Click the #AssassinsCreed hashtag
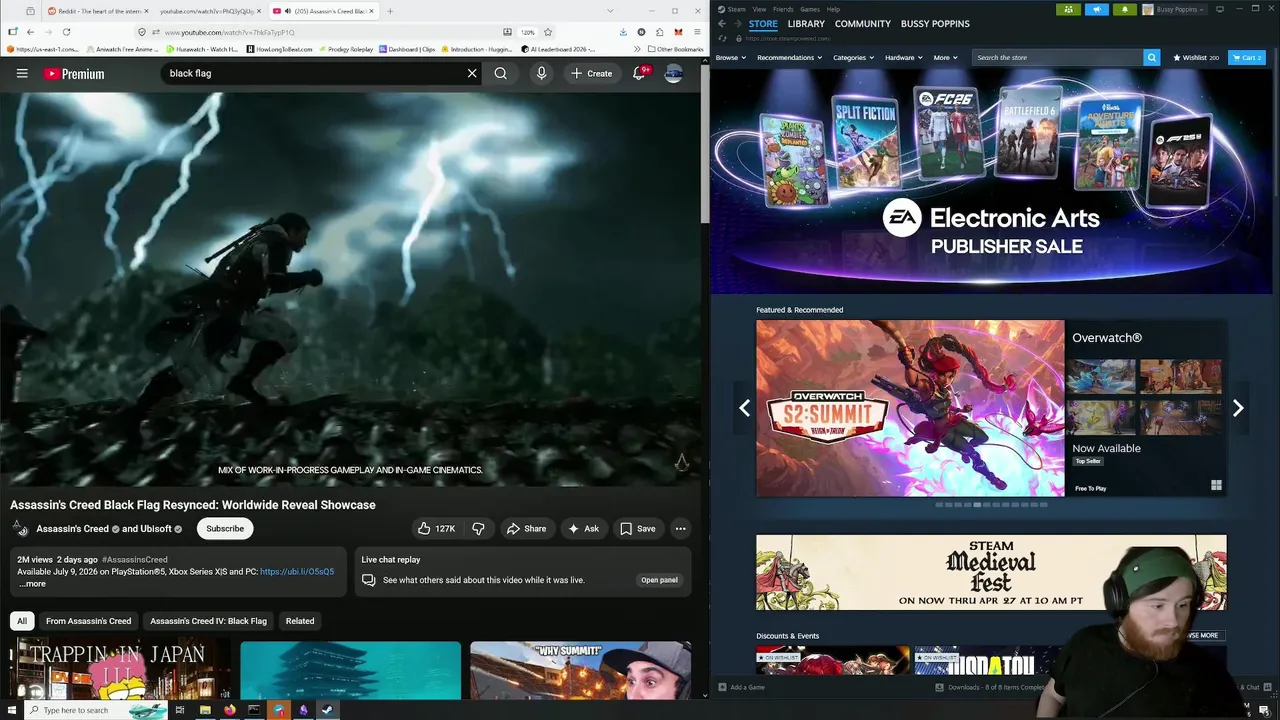The image size is (1280, 720). [x=135, y=559]
